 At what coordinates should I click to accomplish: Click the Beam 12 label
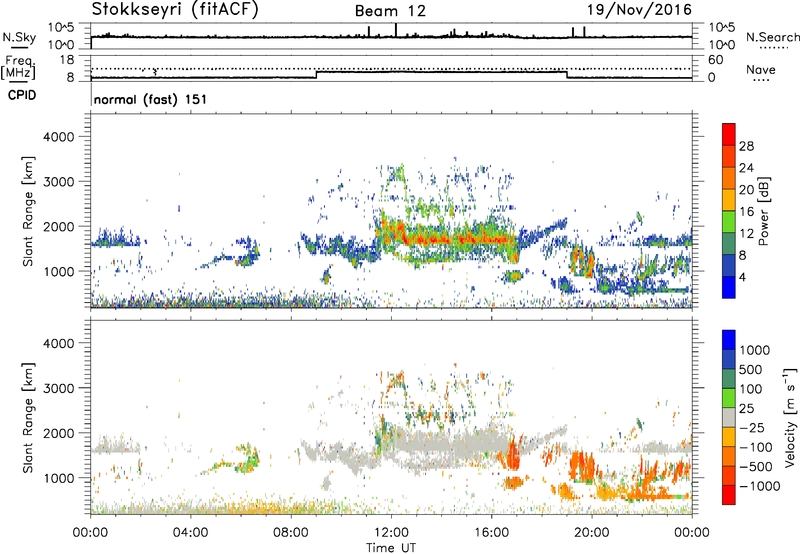point(390,11)
